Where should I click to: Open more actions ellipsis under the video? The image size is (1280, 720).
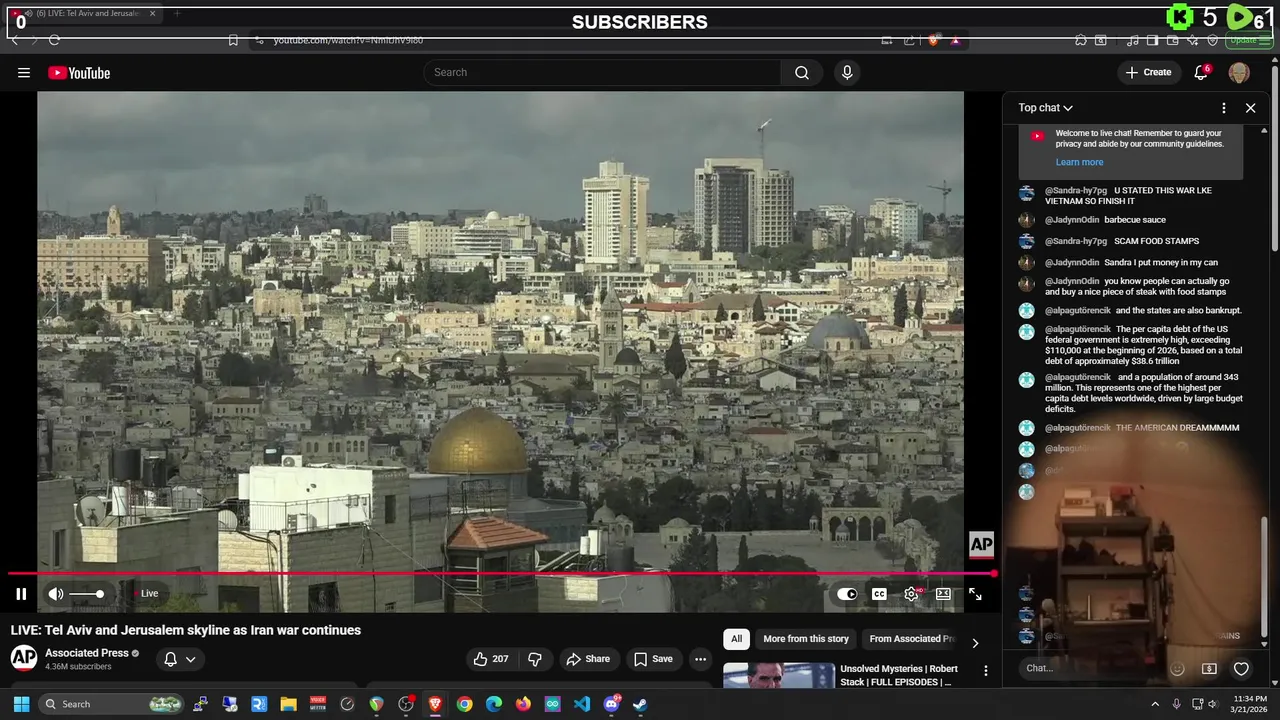(700, 659)
